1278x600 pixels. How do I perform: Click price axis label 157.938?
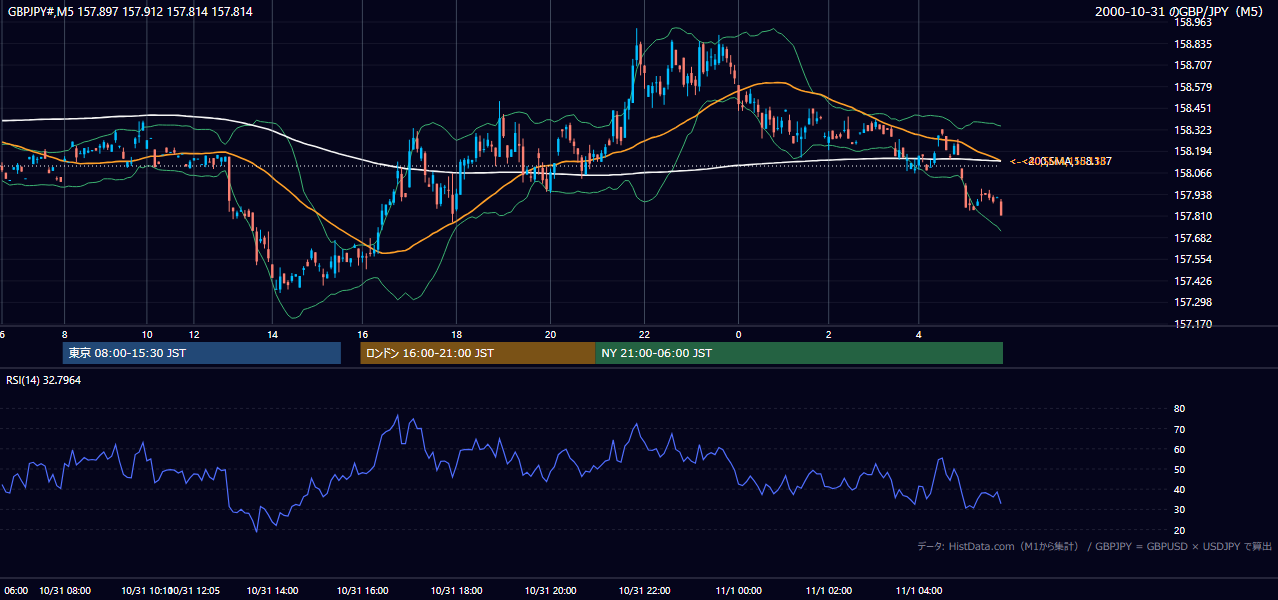(1193, 195)
